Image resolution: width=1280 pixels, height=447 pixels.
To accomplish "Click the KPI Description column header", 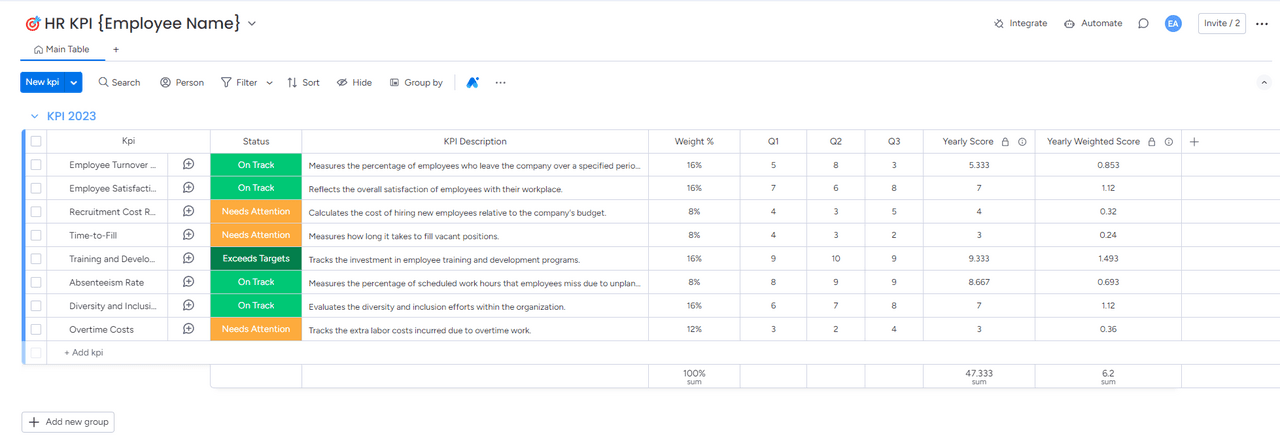I will 475,142.
